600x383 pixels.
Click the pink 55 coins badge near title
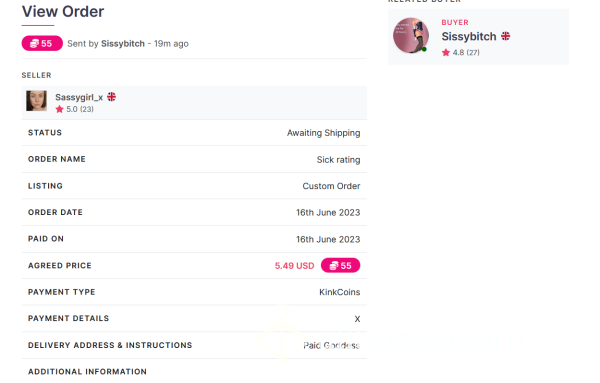(42, 43)
